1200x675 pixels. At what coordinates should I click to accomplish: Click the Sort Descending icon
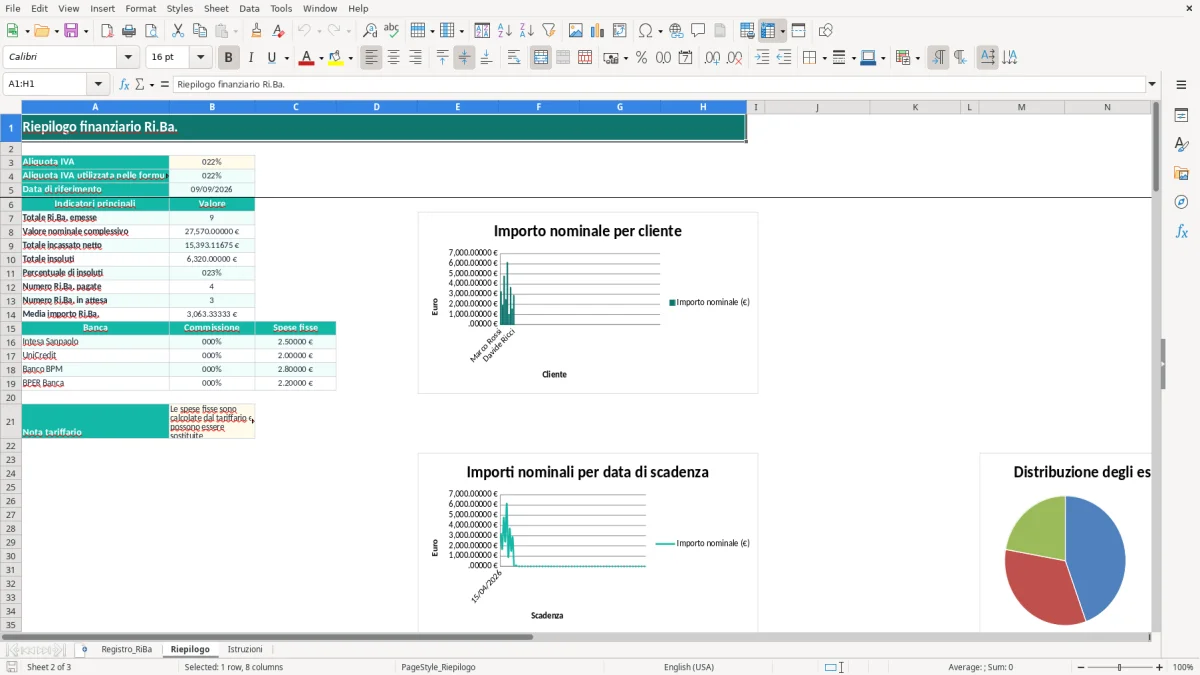click(x=526, y=31)
